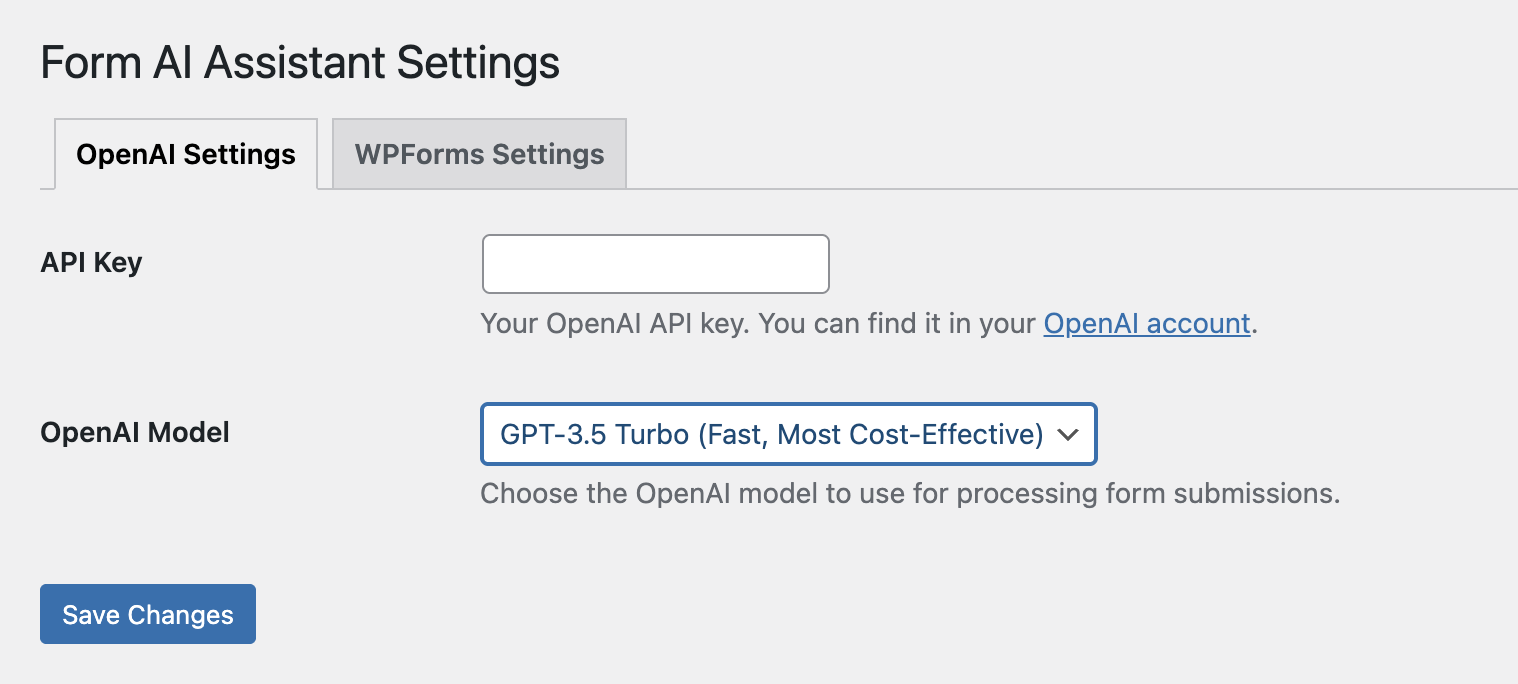Focus the empty OpenAI API key input
The width and height of the screenshot is (1518, 684).
[x=655, y=264]
